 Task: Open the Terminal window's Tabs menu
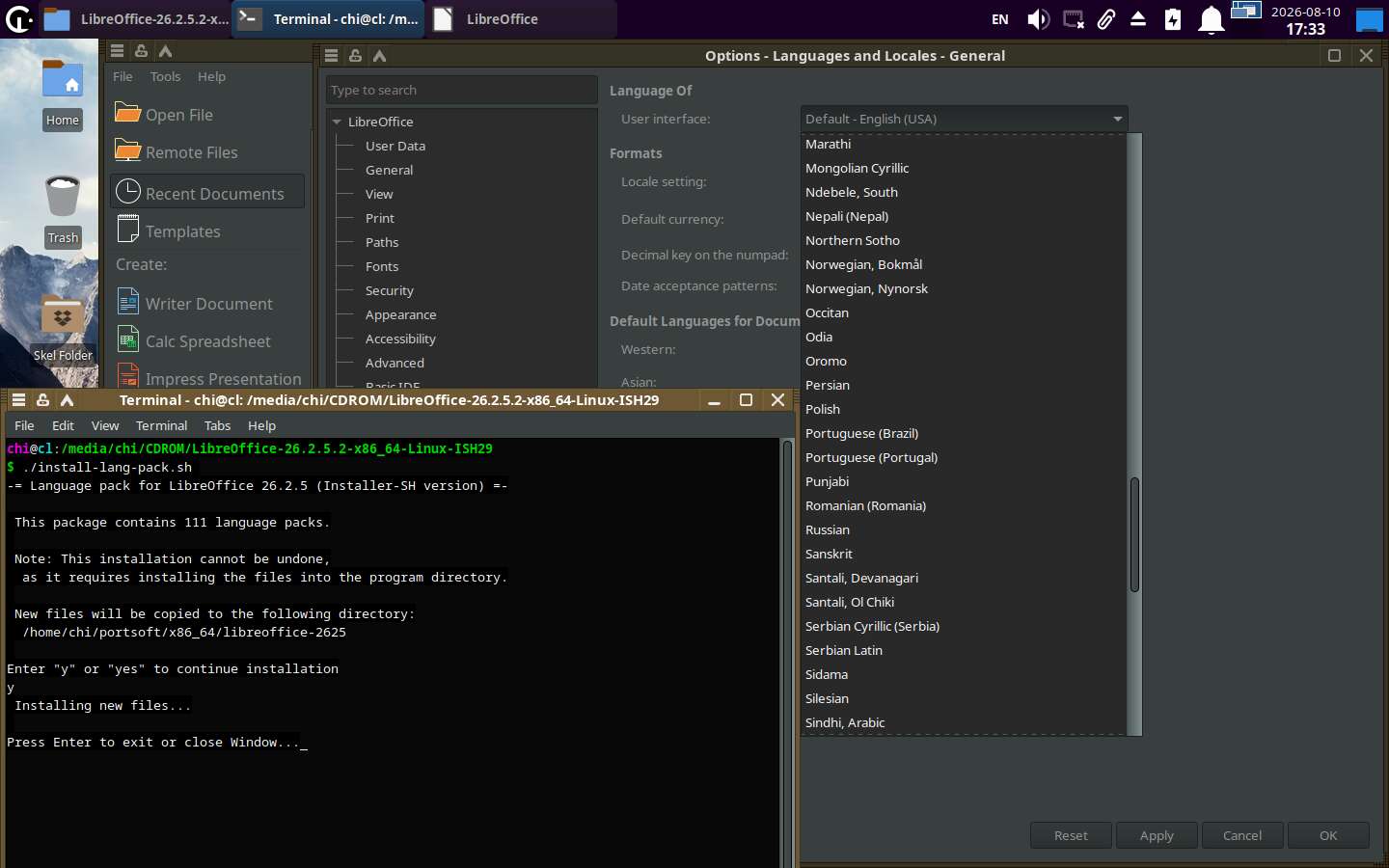(x=217, y=425)
